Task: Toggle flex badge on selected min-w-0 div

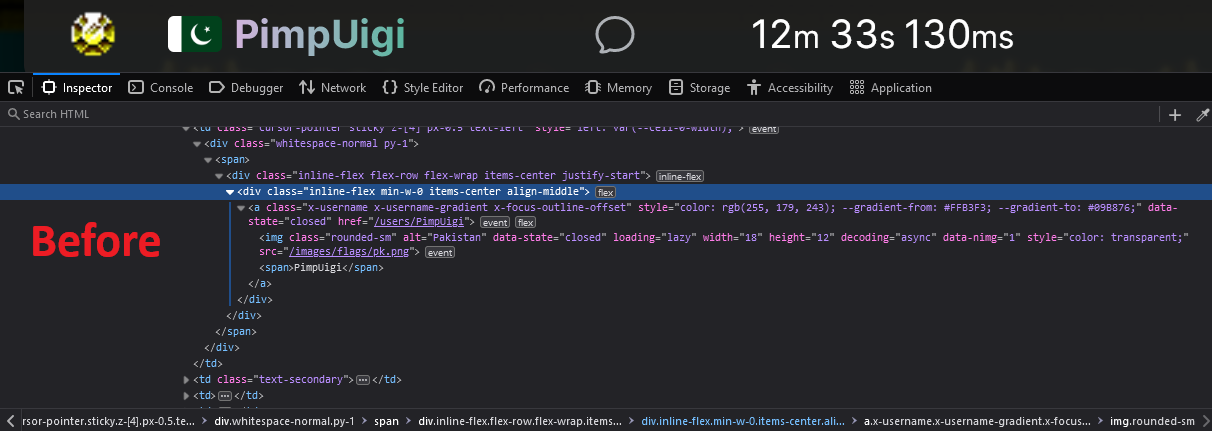Action: pyautogui.click(x=606, y=191)
